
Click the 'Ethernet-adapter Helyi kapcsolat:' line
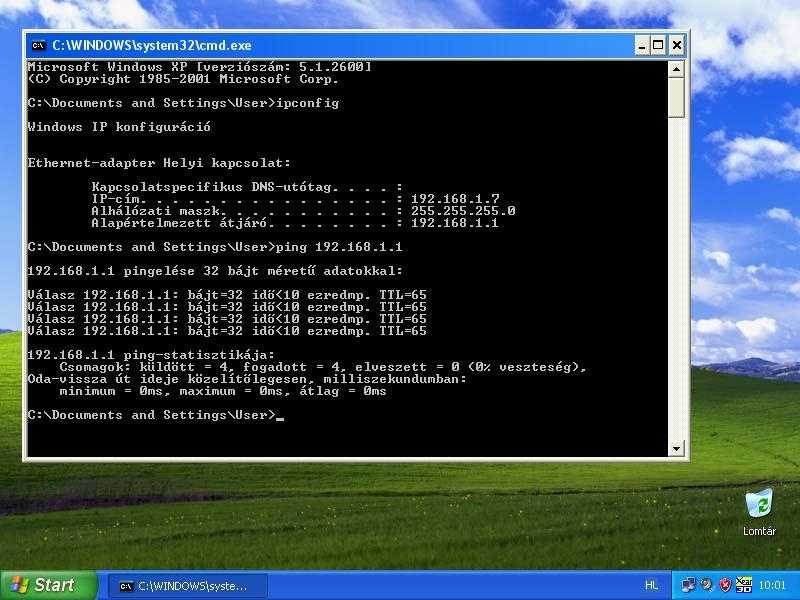[159, 163]
